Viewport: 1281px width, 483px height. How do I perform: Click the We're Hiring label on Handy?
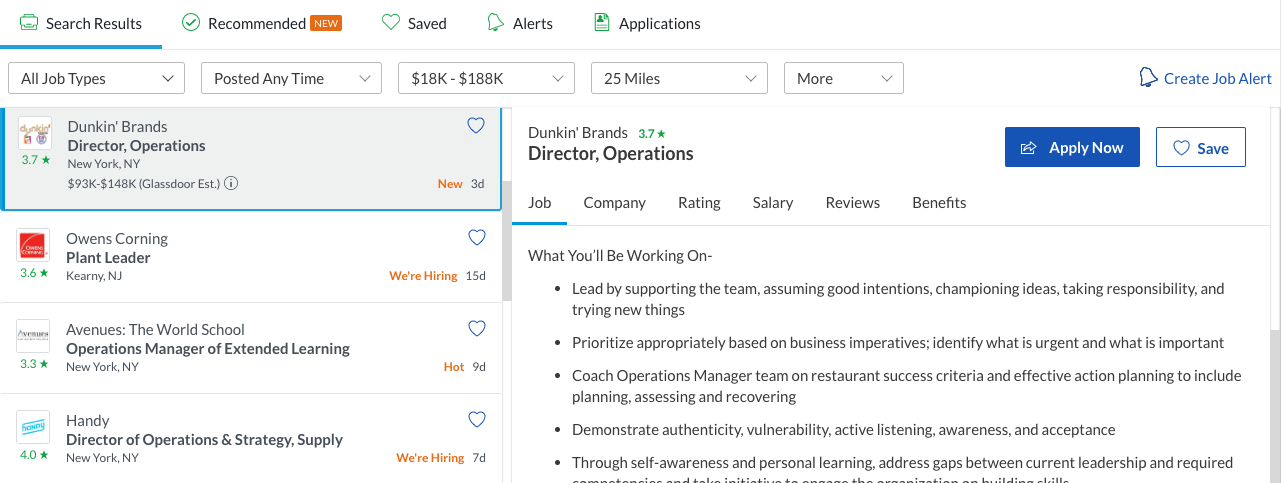(x=430, y=458)
